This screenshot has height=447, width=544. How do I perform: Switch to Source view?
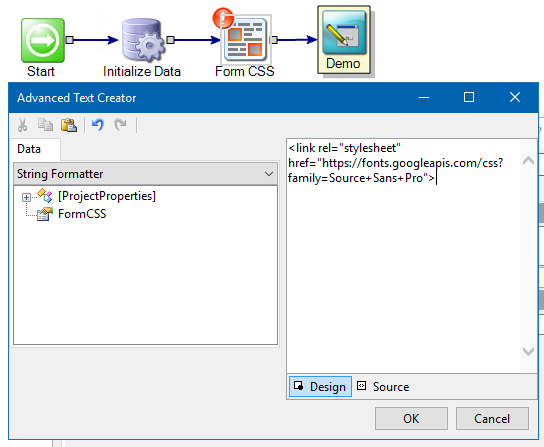pyautogui.click(x=383, y=387)
